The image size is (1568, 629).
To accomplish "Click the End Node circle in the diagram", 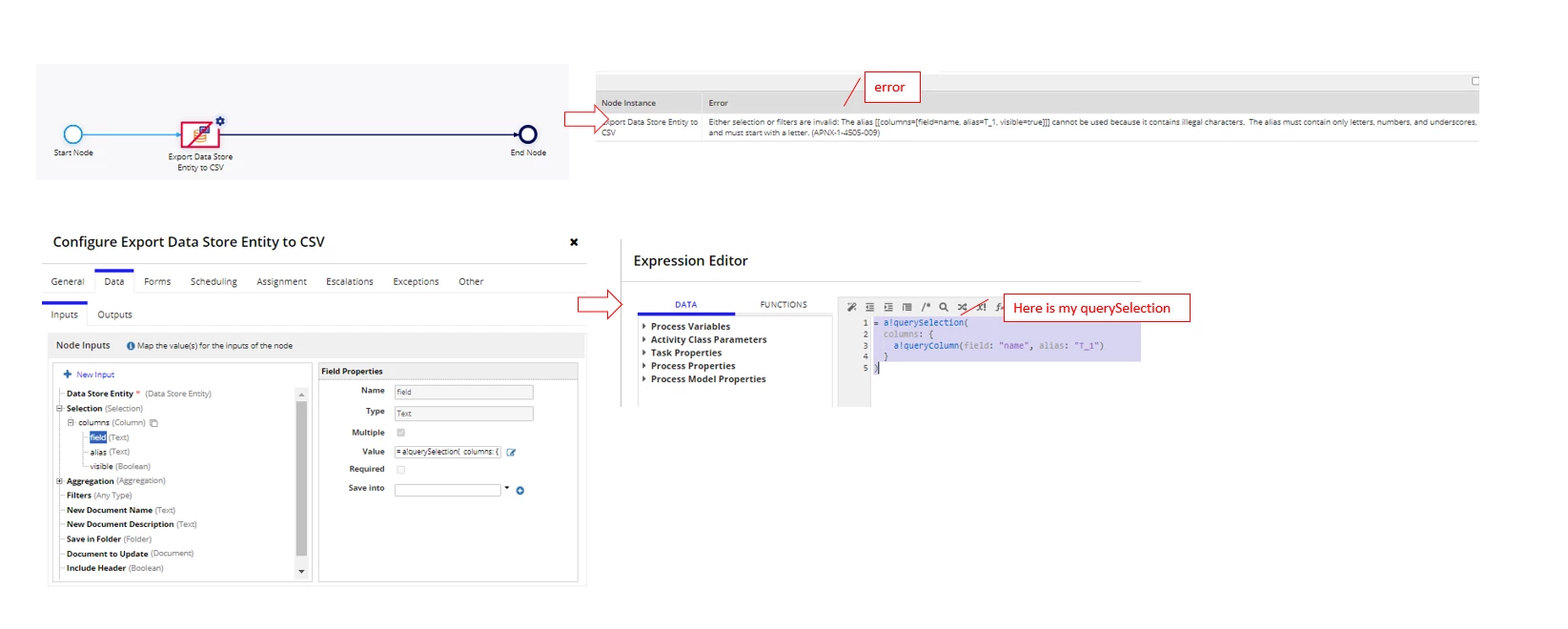I will (x=527, y=134).
